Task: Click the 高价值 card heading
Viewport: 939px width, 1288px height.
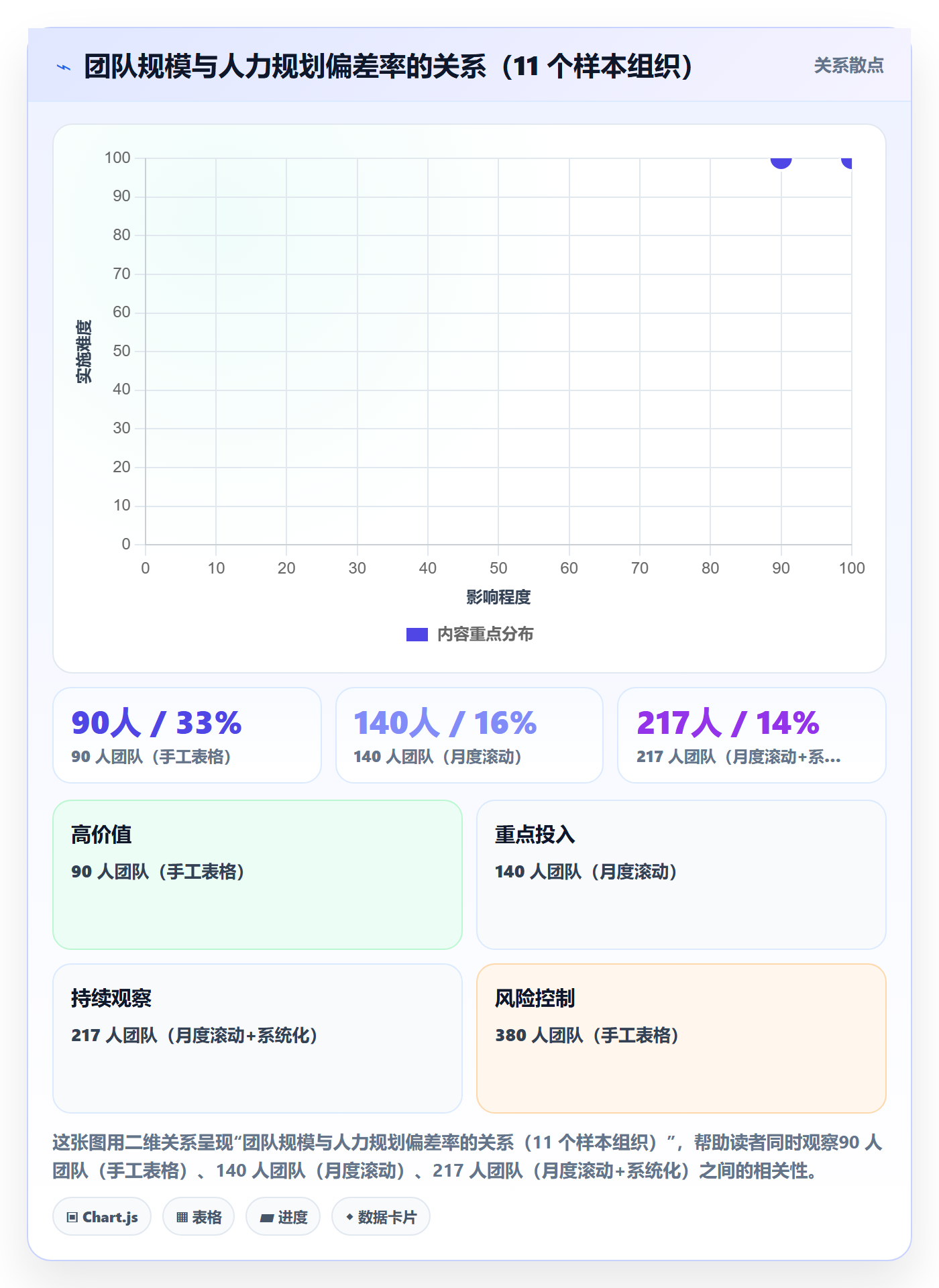Action: click(x=101, y=835)
